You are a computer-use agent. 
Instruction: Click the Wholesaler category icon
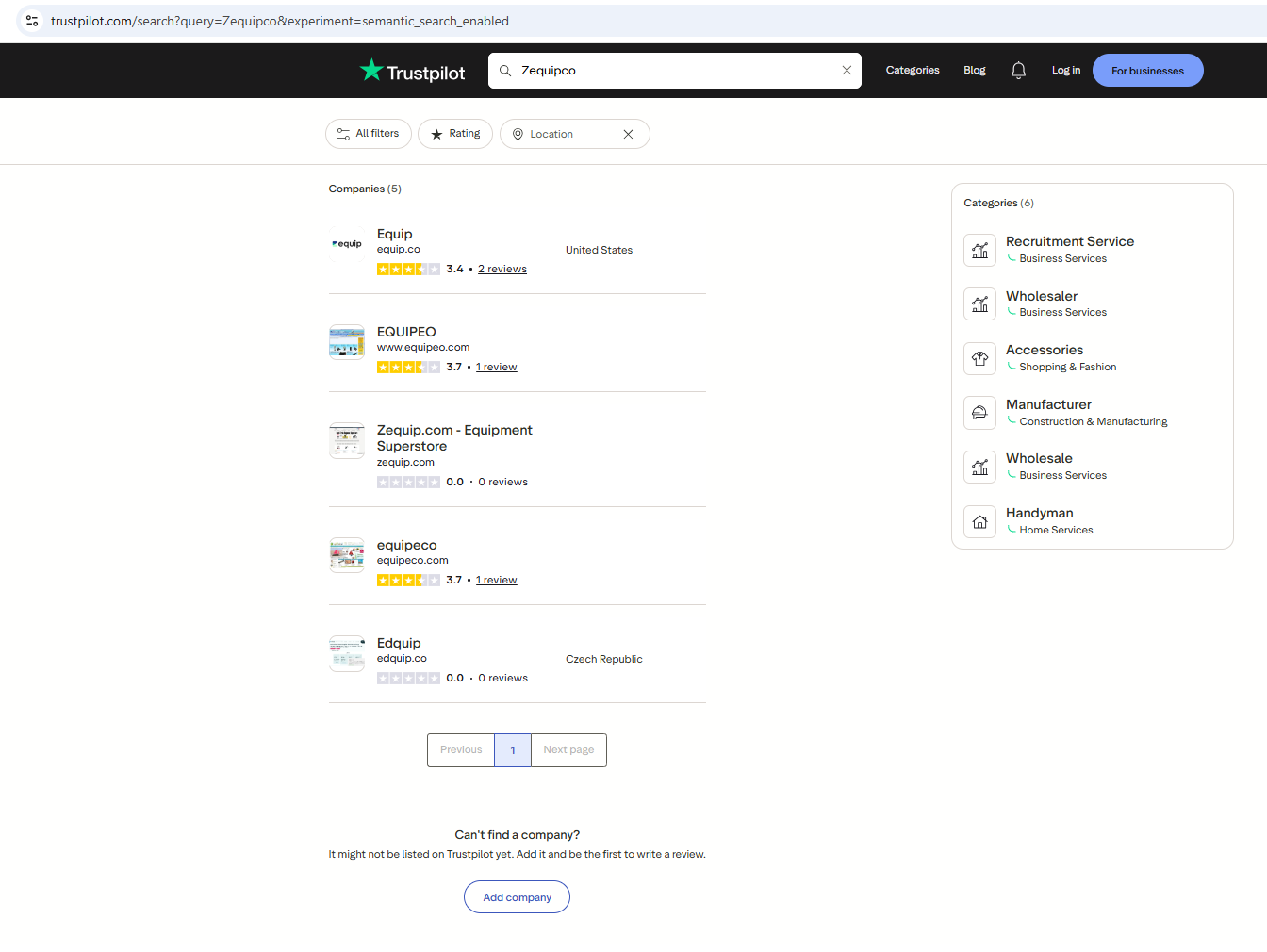point(980,304)
